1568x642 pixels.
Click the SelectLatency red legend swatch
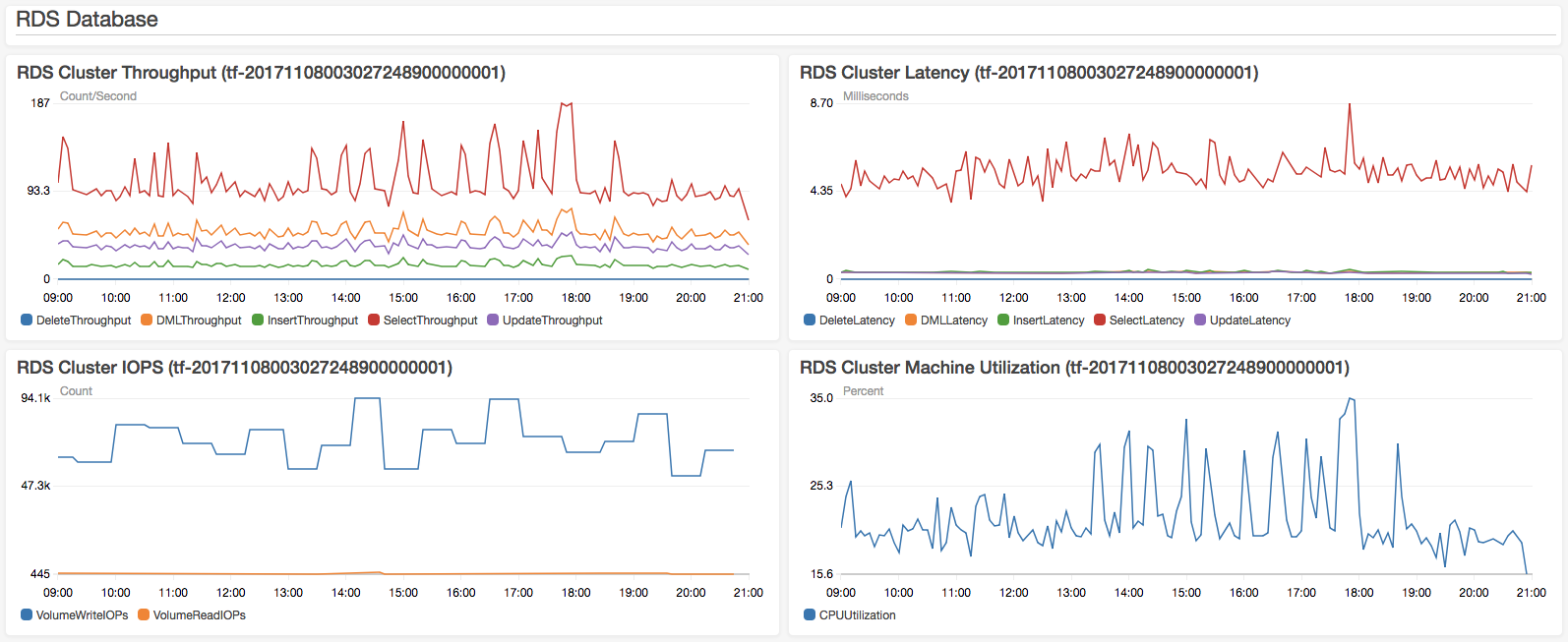1100,321
